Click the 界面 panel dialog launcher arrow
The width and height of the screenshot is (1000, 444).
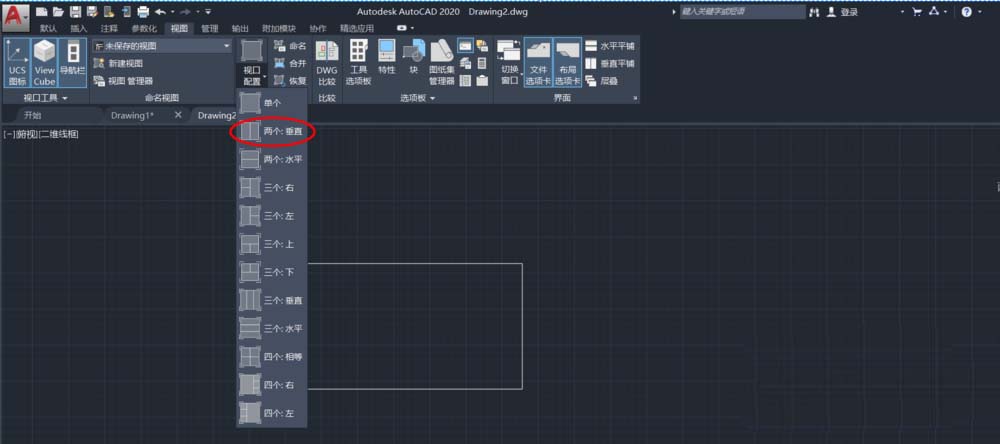click(635, 98)
